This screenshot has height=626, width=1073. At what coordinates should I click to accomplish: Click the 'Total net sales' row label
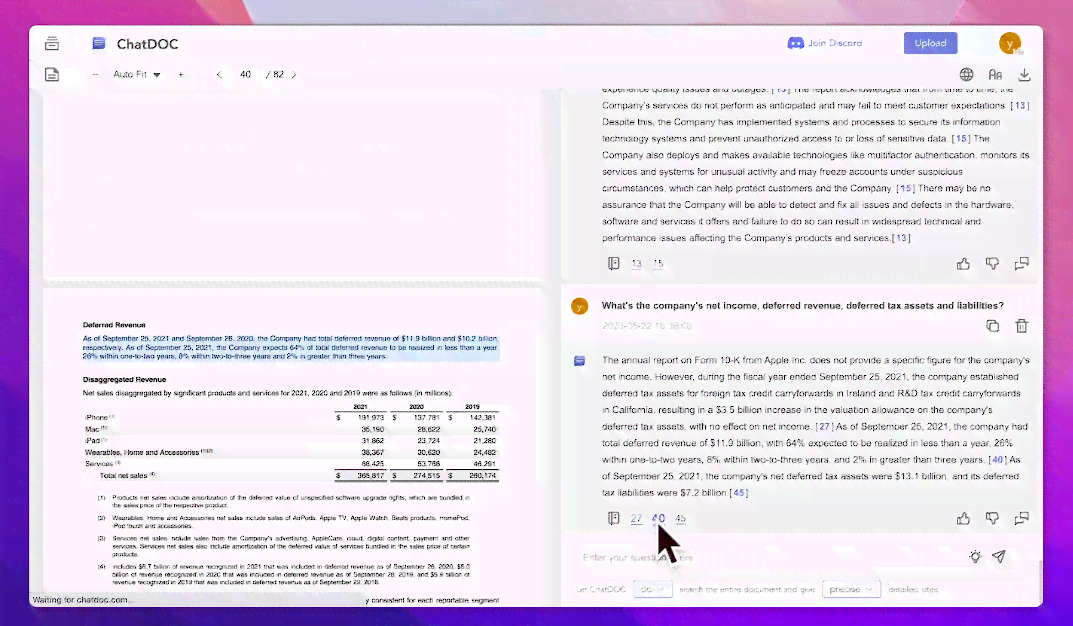(127, 475)
